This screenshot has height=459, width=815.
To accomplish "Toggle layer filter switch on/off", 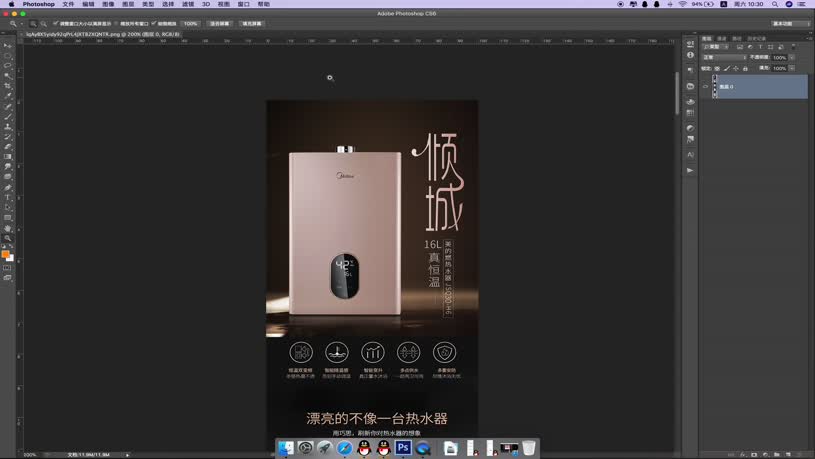I will click(x=794, y=47).
